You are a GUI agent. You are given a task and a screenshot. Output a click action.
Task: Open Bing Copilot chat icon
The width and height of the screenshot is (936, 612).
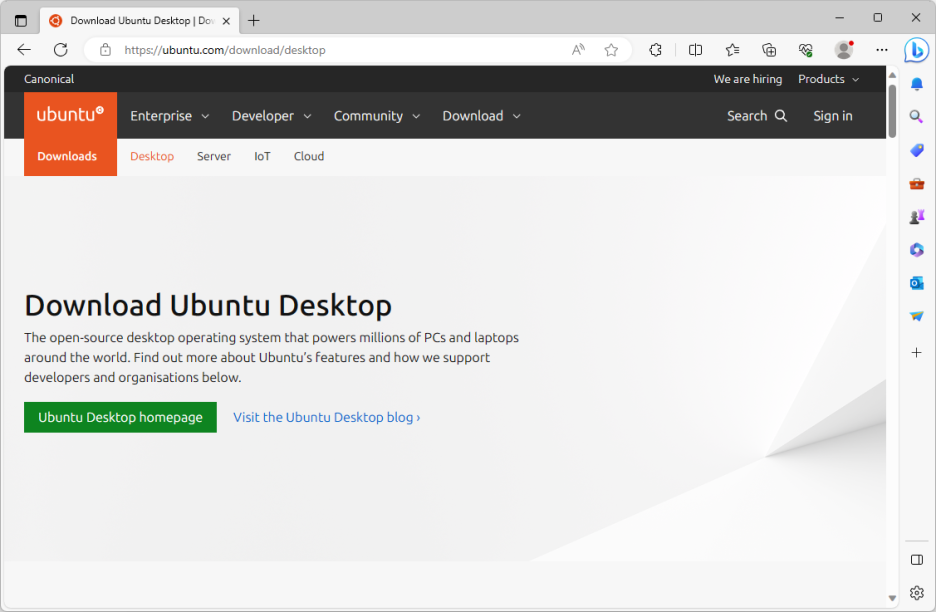pos(916,50)
